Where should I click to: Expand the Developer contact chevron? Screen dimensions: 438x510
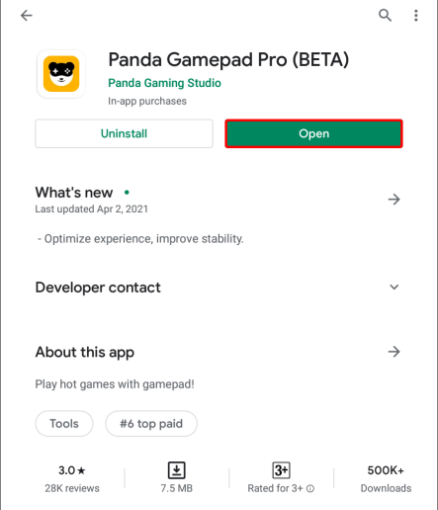(x=394, y=287)
